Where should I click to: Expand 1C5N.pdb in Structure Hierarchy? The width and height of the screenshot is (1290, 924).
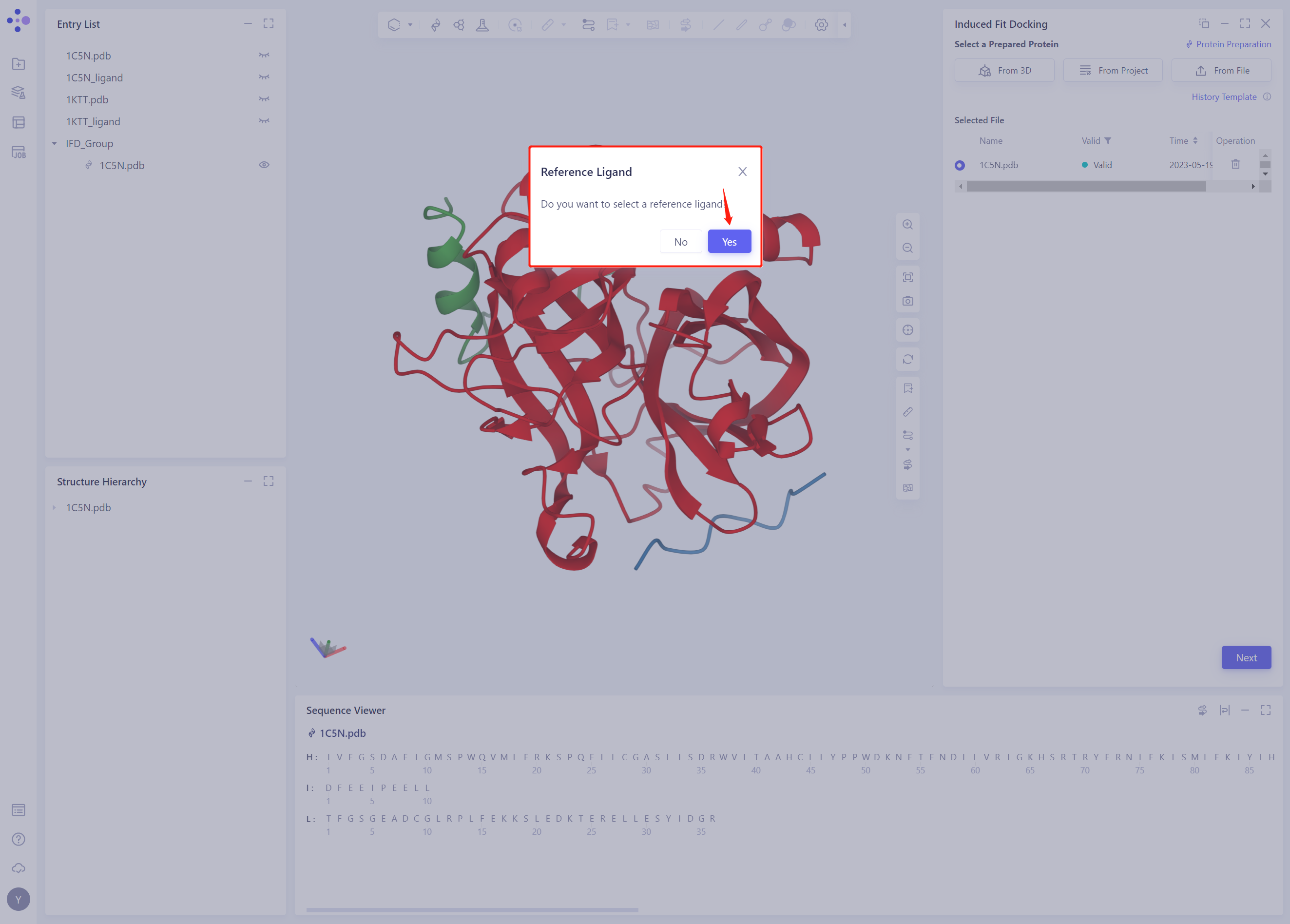coord(55,507)
